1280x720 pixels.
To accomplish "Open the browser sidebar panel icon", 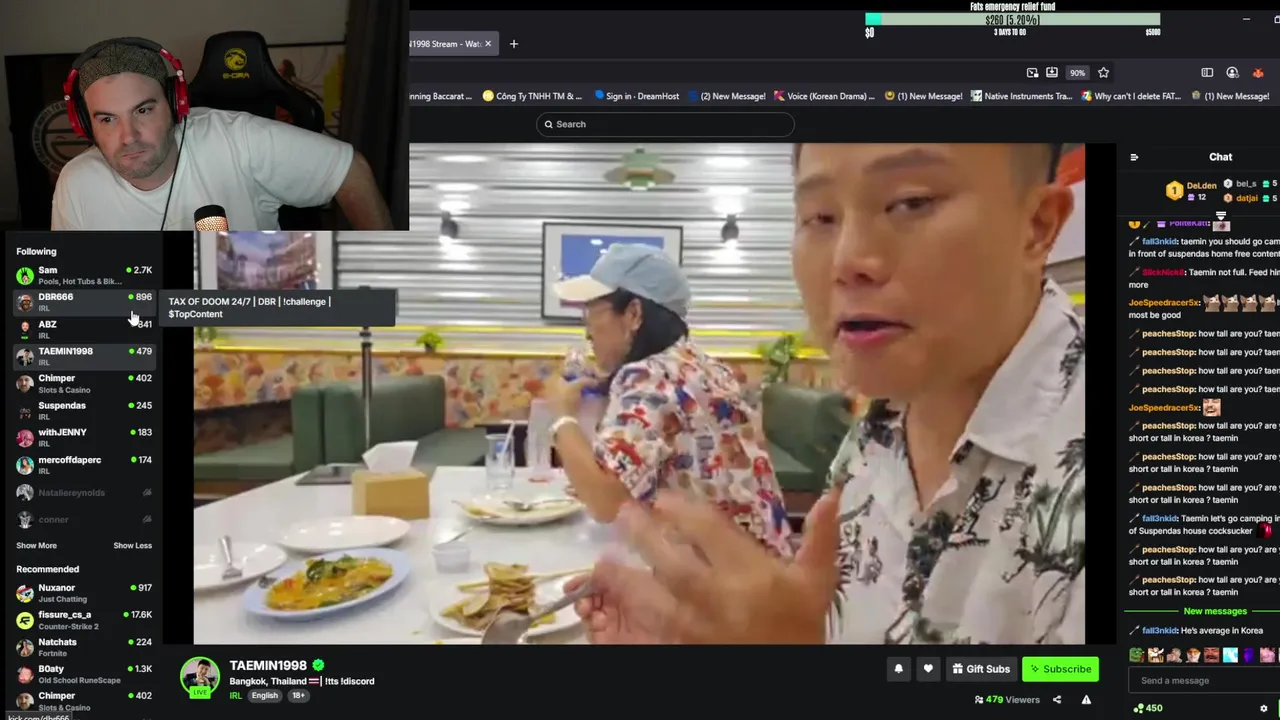I will (x=1207, y=72).
